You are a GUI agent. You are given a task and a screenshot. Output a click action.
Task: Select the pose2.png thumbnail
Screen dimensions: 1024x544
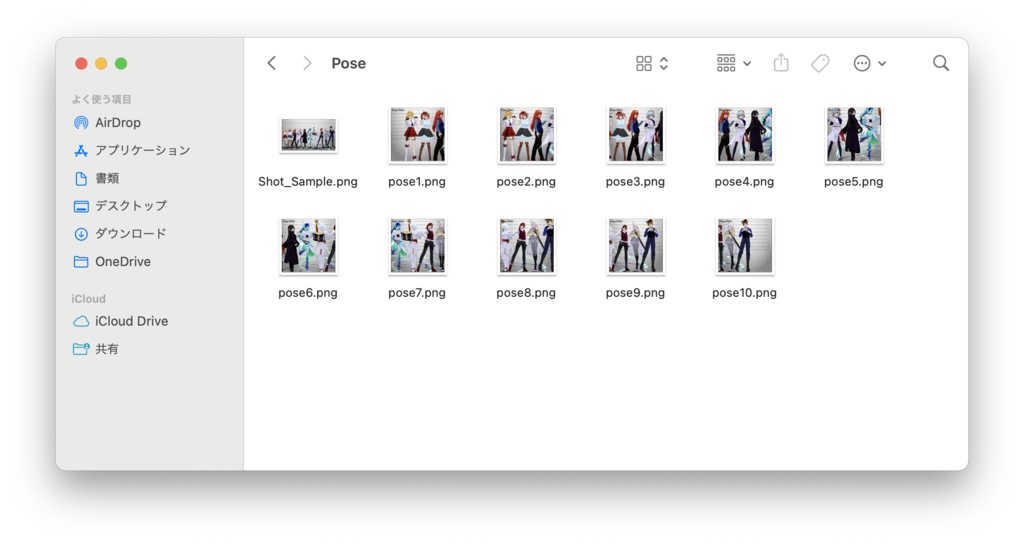526,135
